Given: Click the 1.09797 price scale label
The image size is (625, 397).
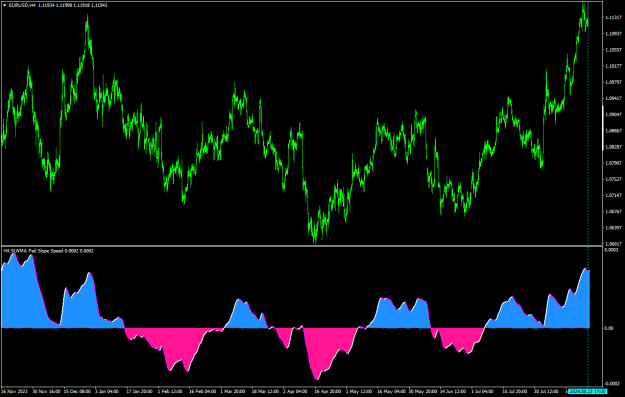Looking at the screenshot, I should [613, 82].
